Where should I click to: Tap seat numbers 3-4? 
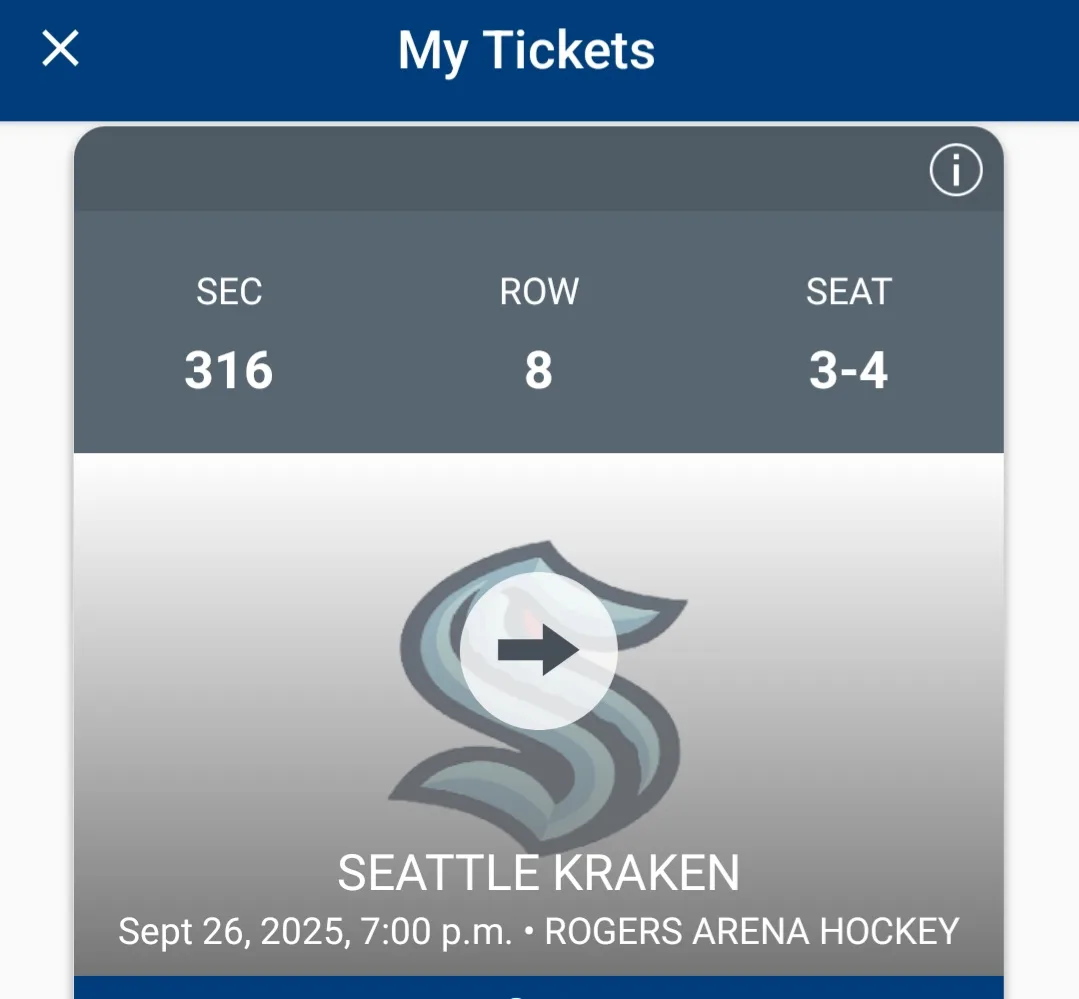(x=848, y=371)
